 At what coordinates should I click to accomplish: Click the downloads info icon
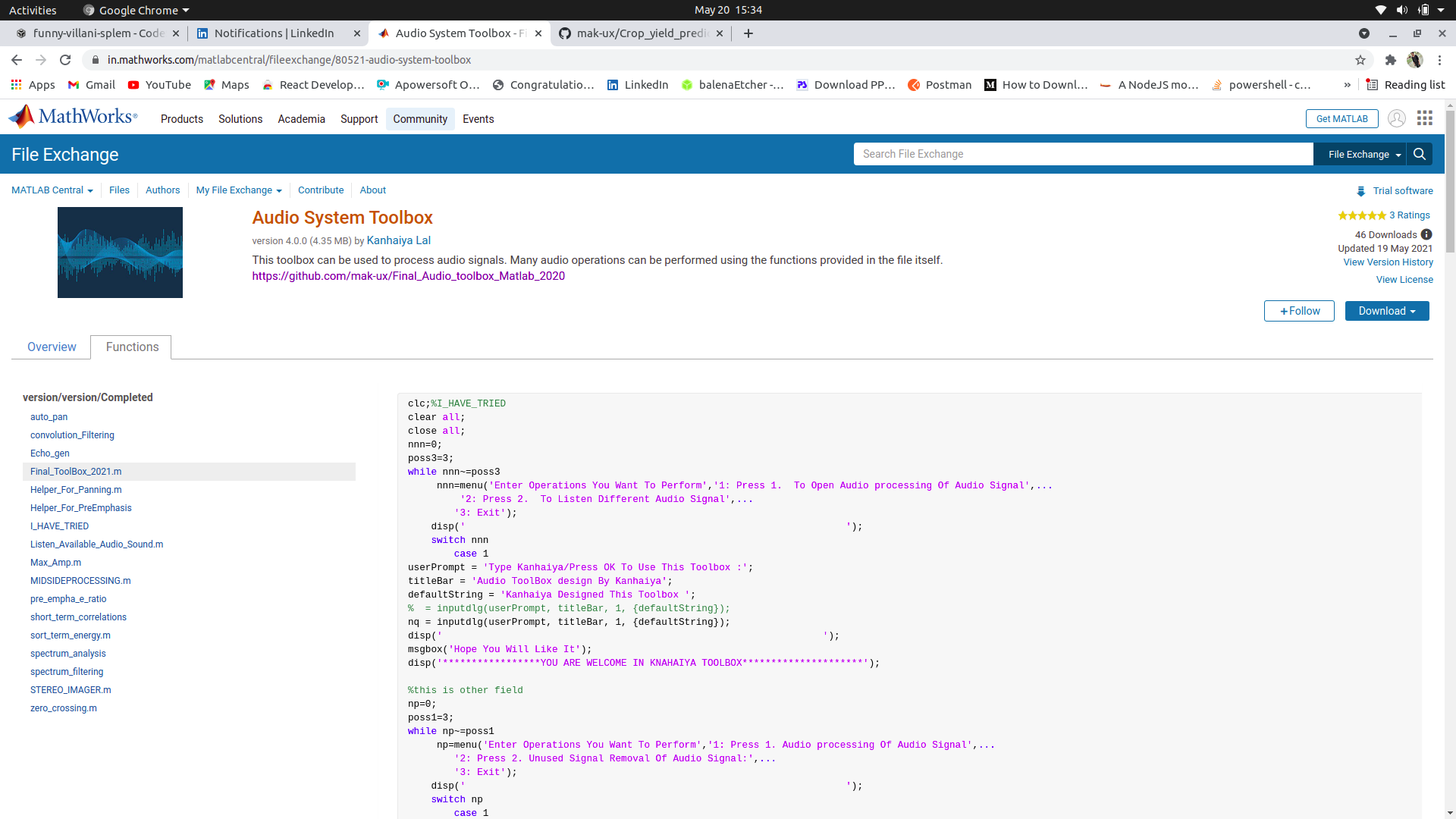1426,234
